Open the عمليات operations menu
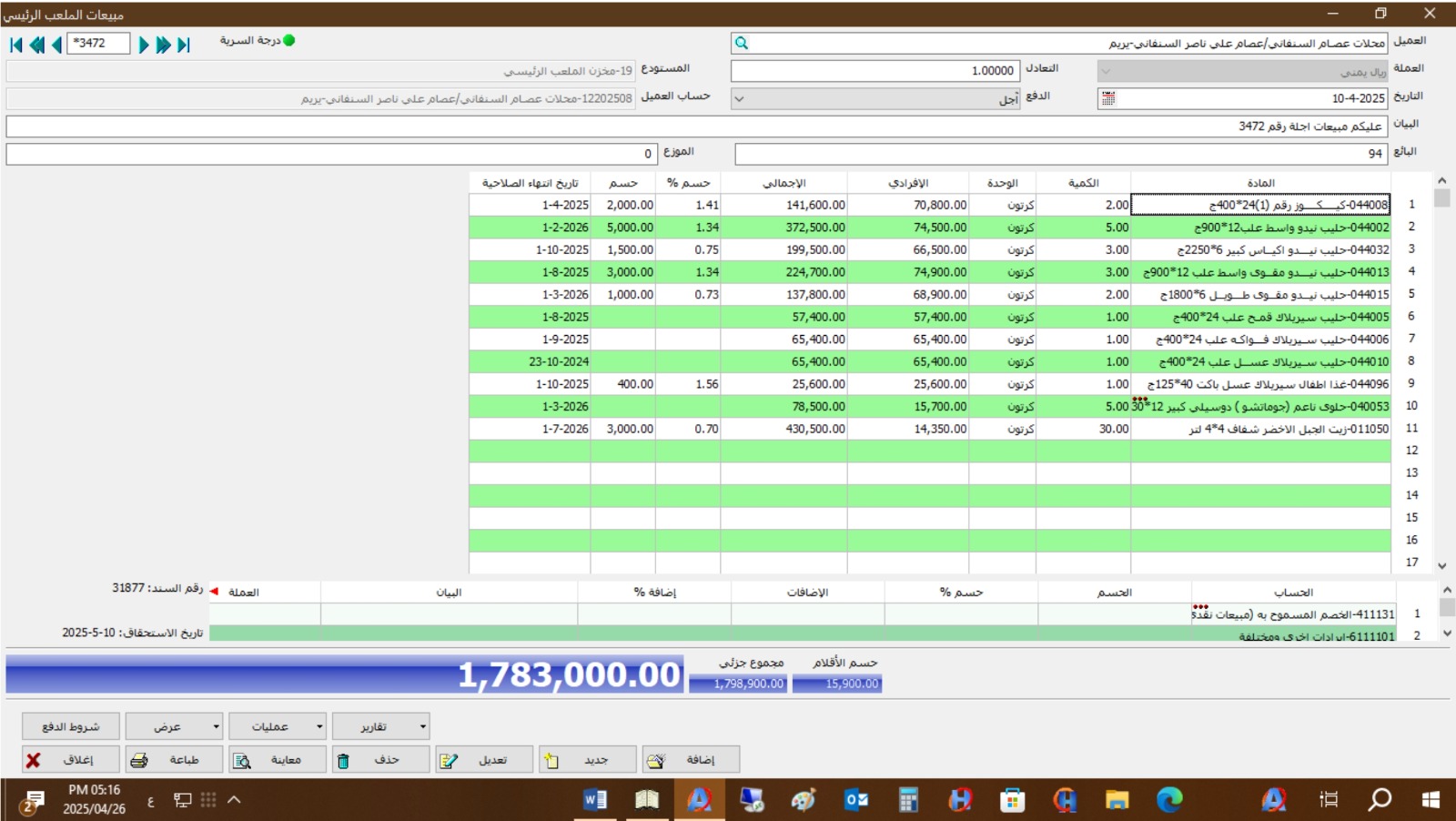 [277, 726]
